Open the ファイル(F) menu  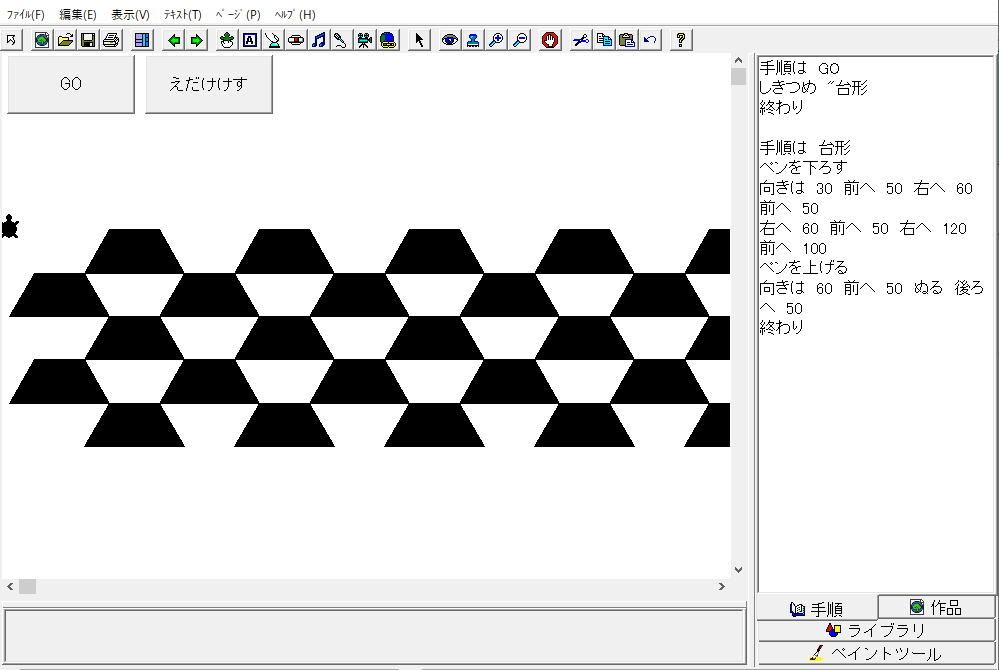tap(26, 15)
